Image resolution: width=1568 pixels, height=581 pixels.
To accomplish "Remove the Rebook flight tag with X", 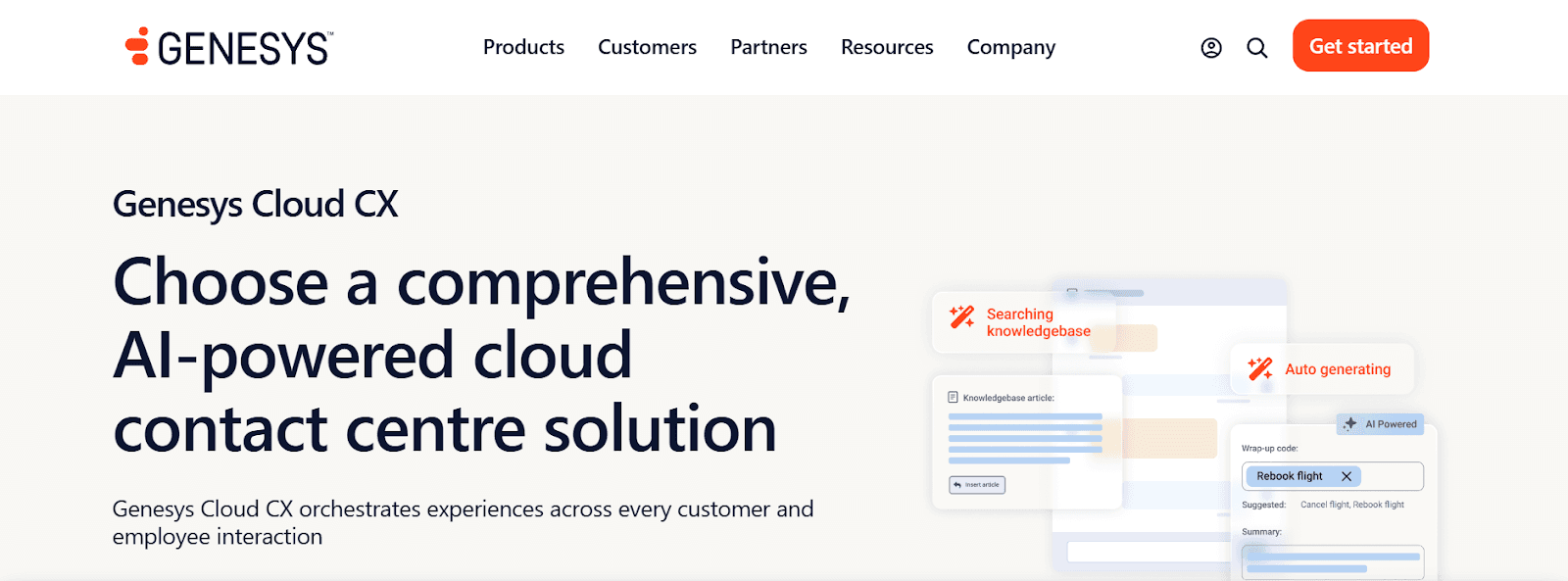I will (1347, 476).
